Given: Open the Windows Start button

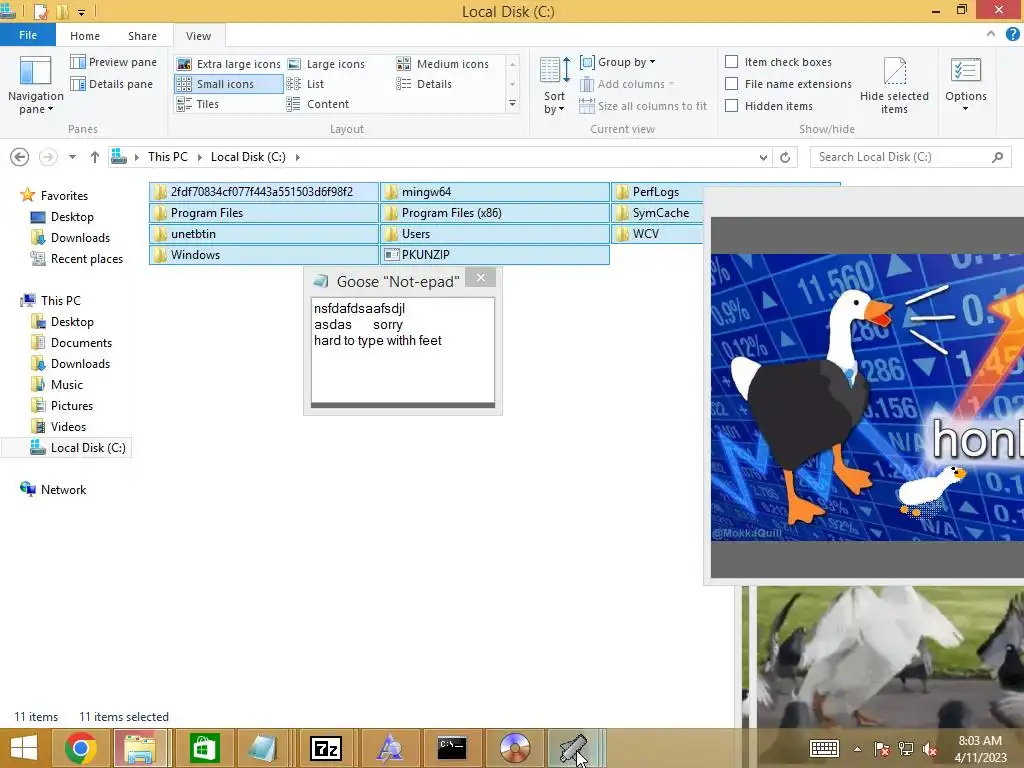Looking at the screenshot, I should [24, 748].
